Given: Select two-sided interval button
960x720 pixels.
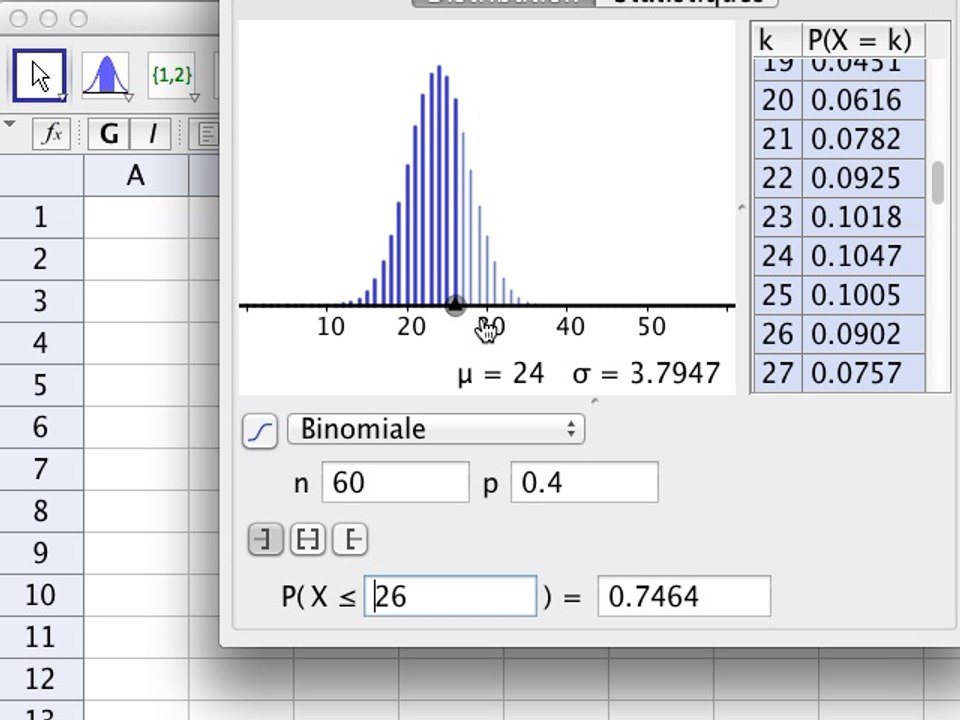Looking at the screenshot, I should (307, 539).
